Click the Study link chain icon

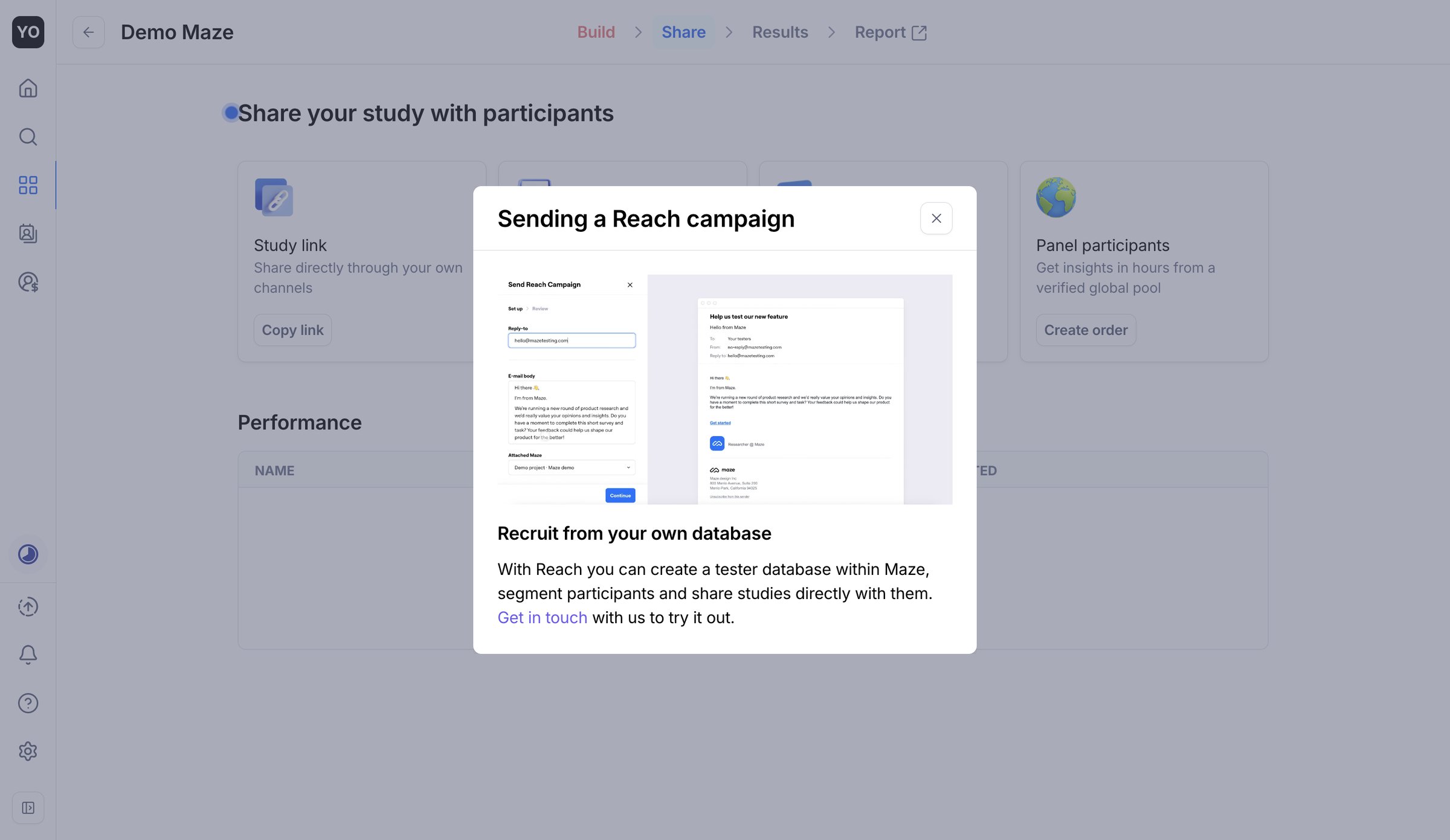(x=274, y=197)
